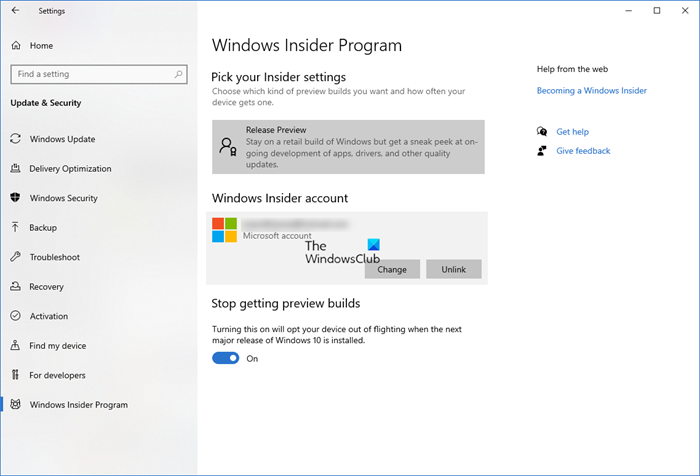
Task: Click the back arrow in Settings
Action: click(x=16, y=10)
